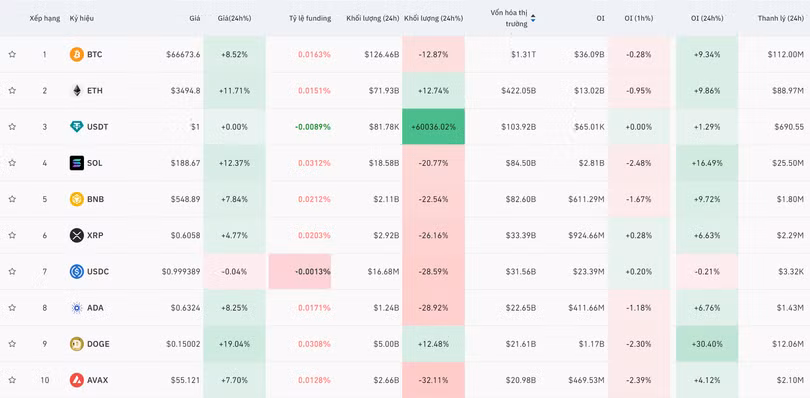
Task: Sort by Khối lượng (24h) header
Action: pos(373,18)
